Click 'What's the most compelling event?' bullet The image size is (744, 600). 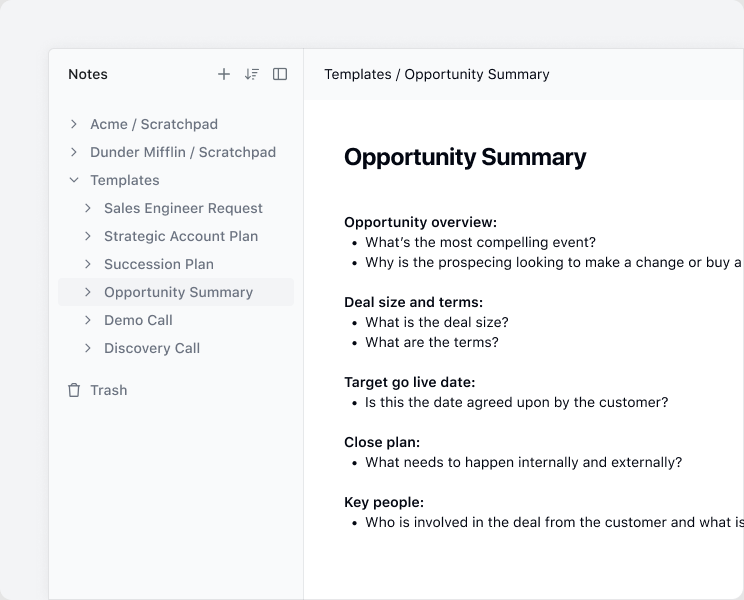(480, 242)
